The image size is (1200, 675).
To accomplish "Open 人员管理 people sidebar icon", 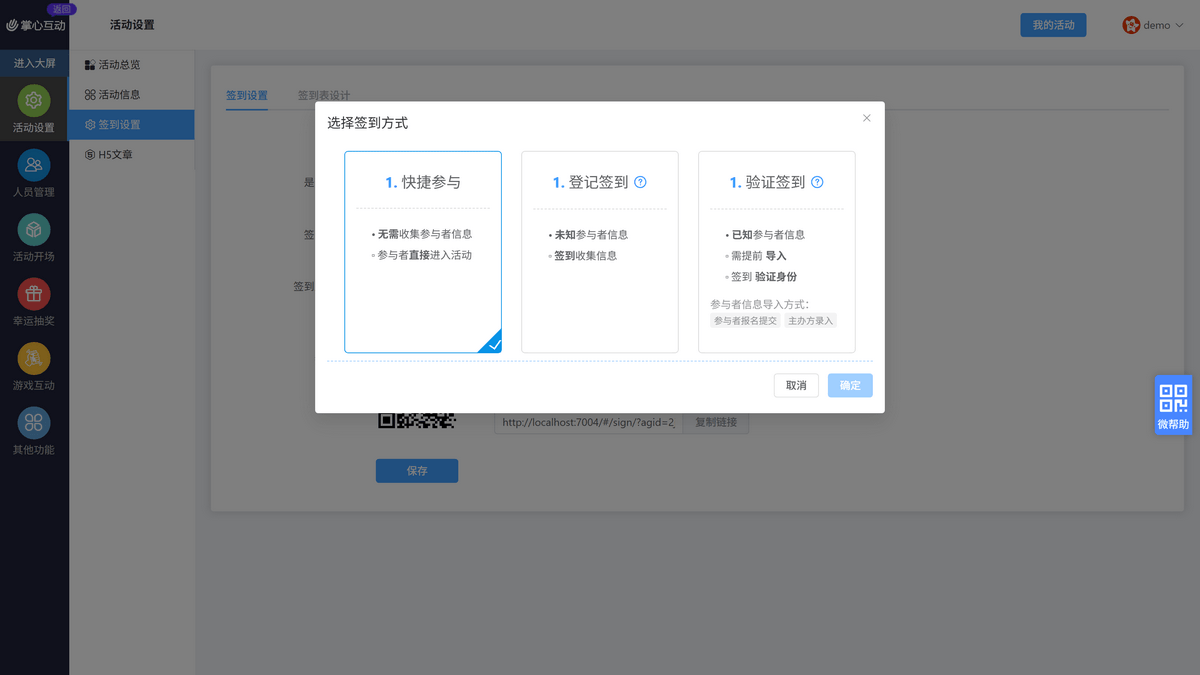I will coord(34,165).
